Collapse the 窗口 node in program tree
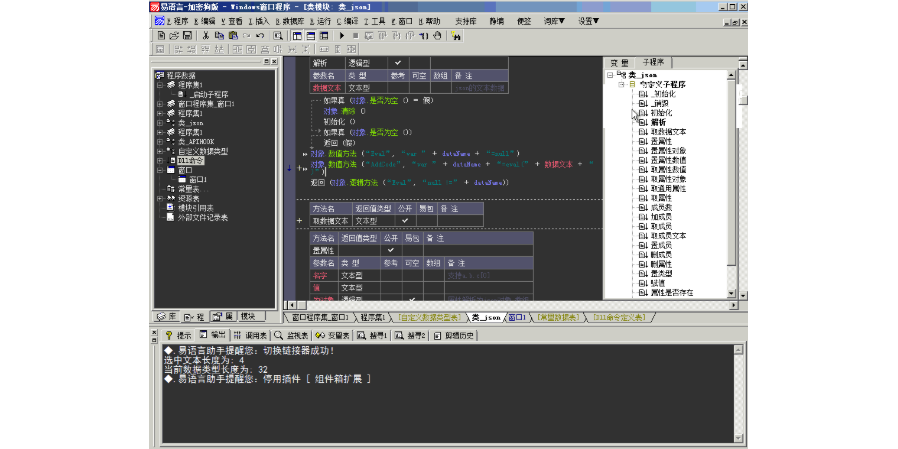This screenshot has height=449, width=898. (x=159, y=170)
